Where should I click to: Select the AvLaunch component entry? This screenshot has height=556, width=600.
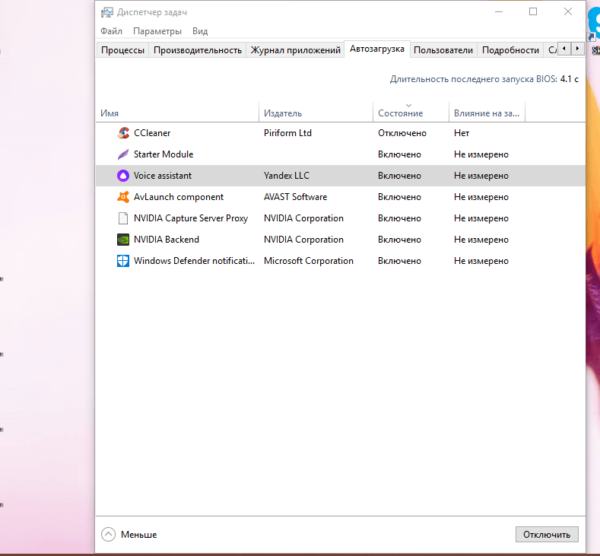[178, 197]
